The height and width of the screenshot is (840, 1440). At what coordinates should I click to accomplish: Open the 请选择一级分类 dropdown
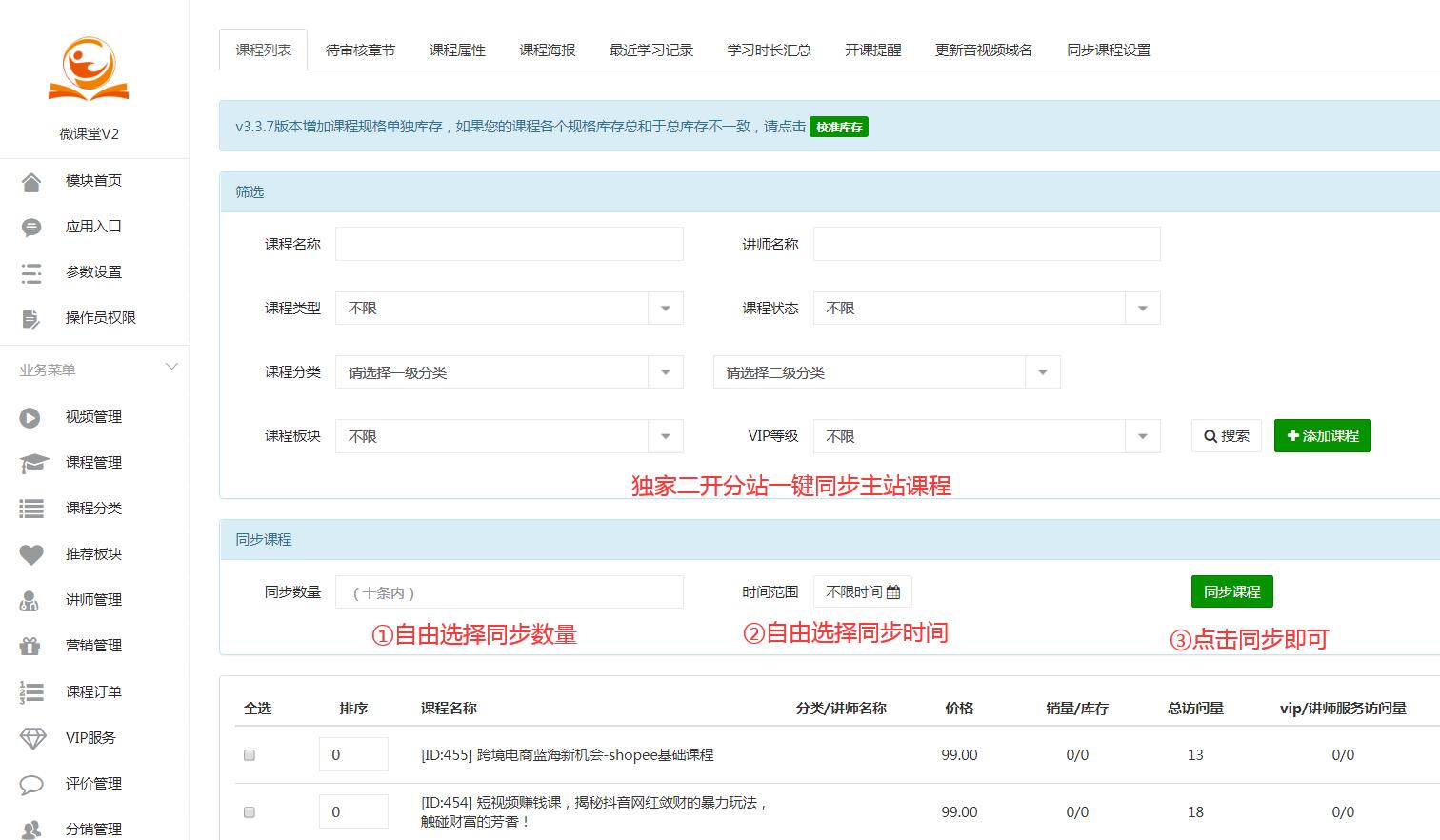(510, 371)
